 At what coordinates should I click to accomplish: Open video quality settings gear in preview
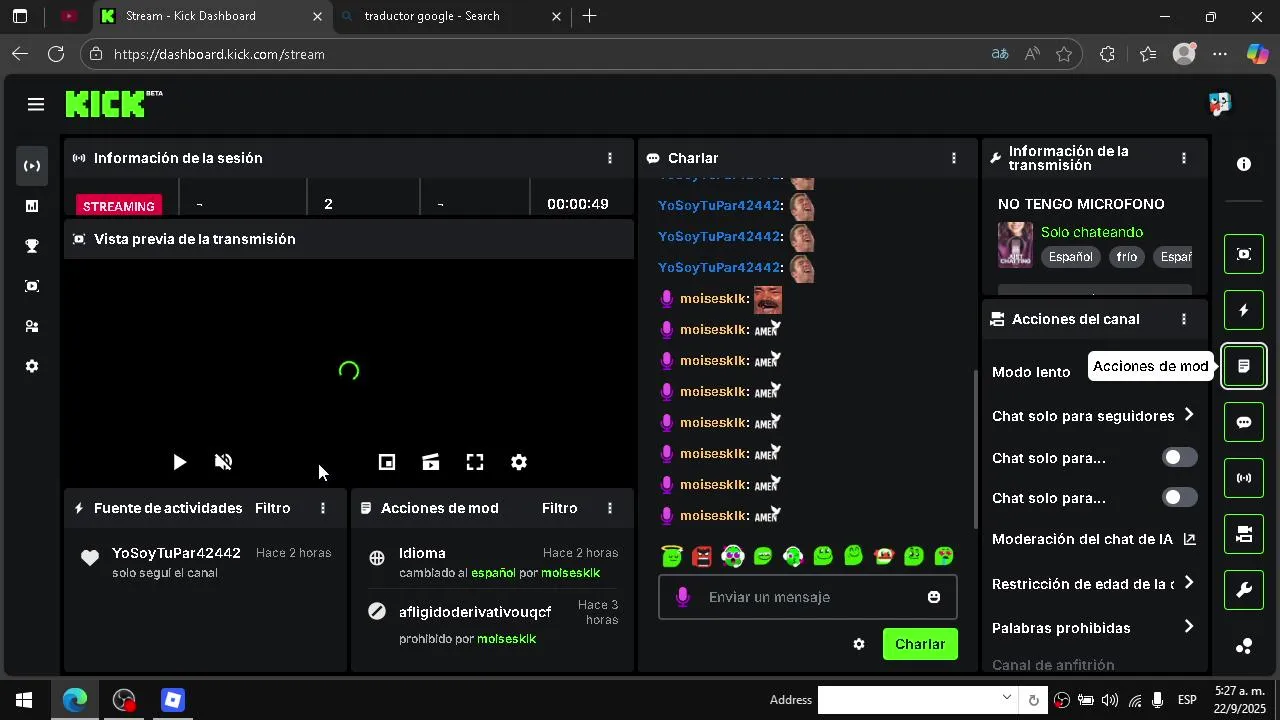(x=519, y=462)
